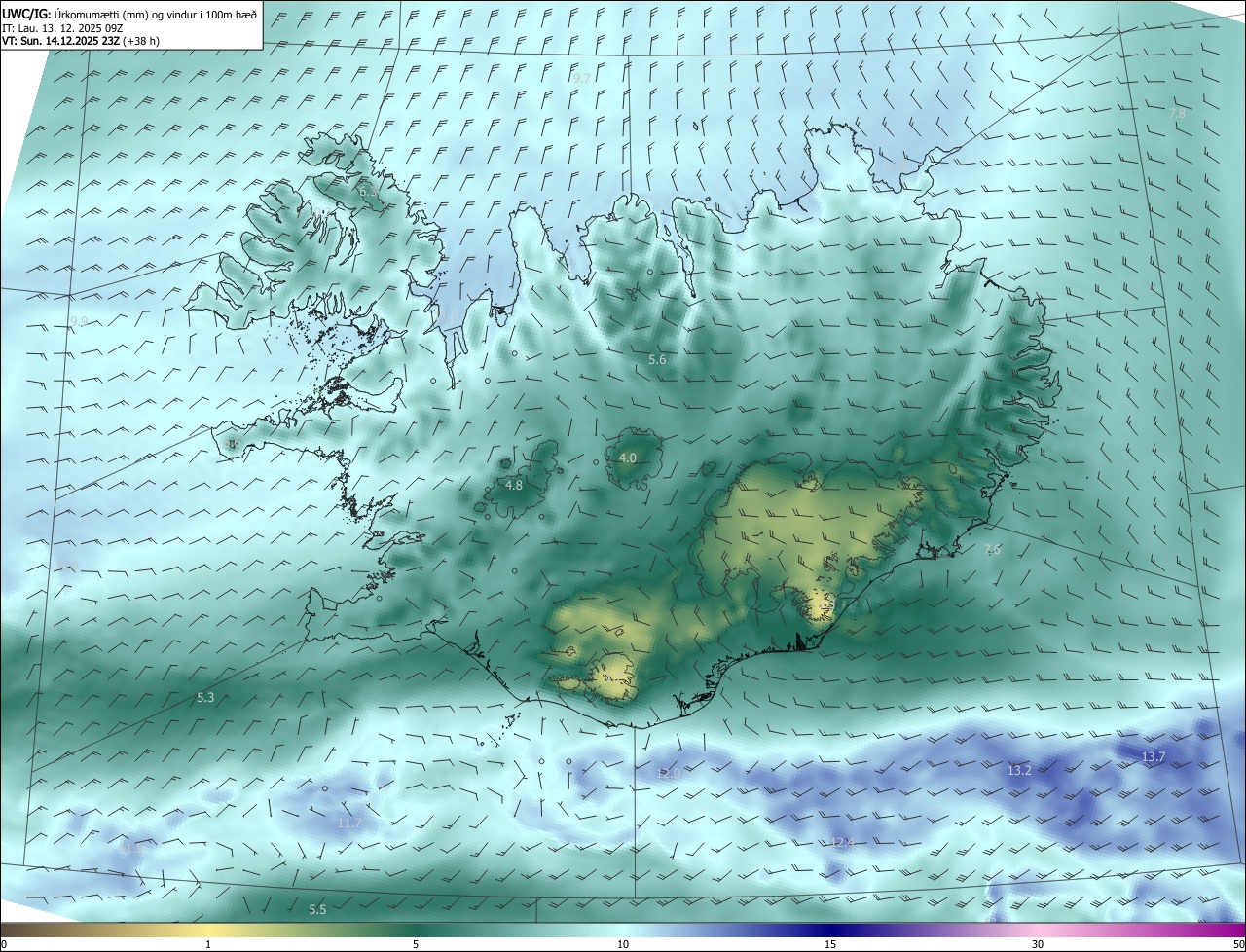
Task: Click the 0 tick on the color scale
Action: (4, 944)
